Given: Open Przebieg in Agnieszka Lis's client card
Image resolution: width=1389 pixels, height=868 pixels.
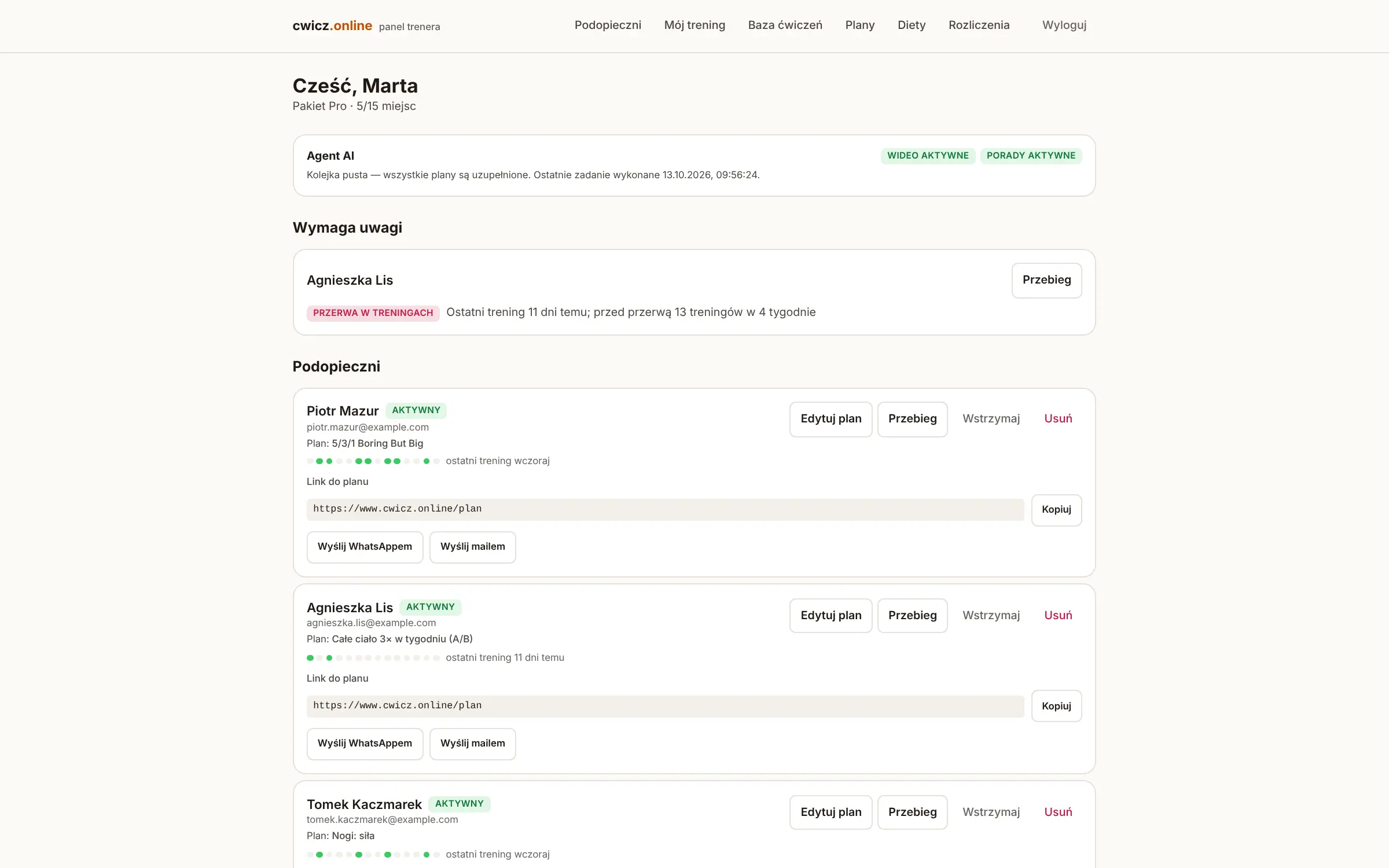Looking at the screenshot, I should (x=912, y=616).
